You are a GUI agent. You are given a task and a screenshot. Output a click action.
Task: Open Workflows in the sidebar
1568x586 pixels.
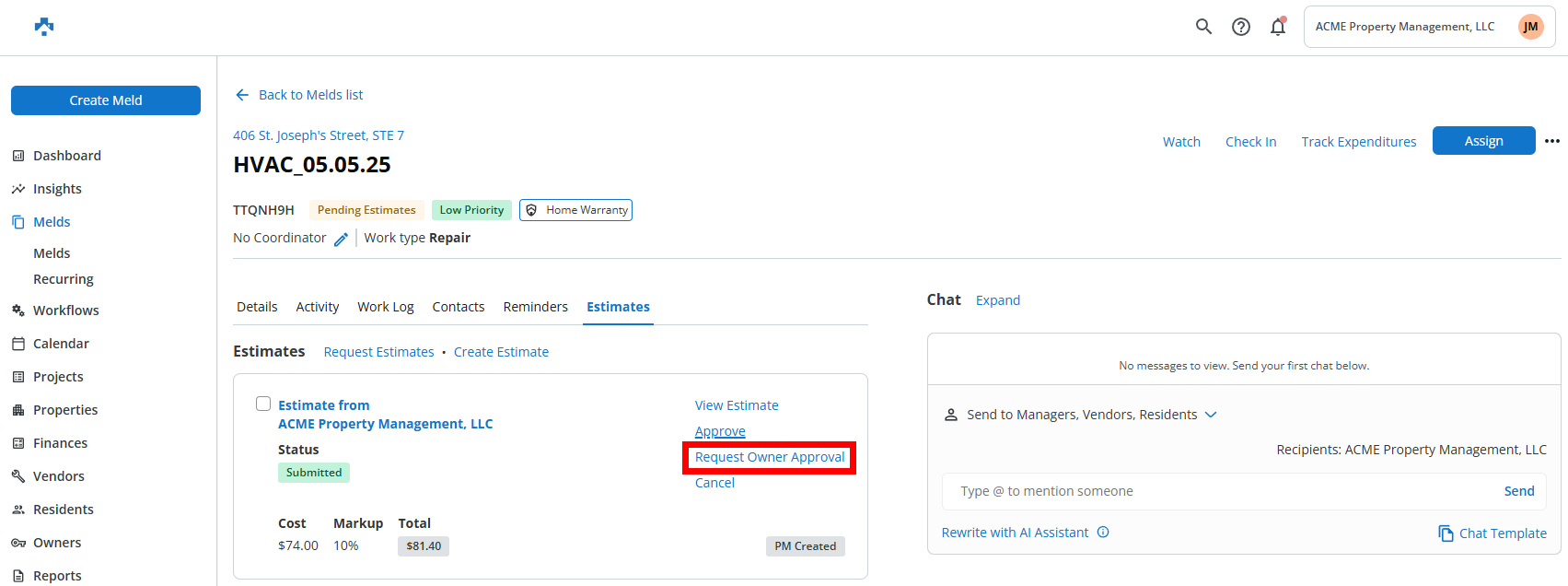(65, 311)
